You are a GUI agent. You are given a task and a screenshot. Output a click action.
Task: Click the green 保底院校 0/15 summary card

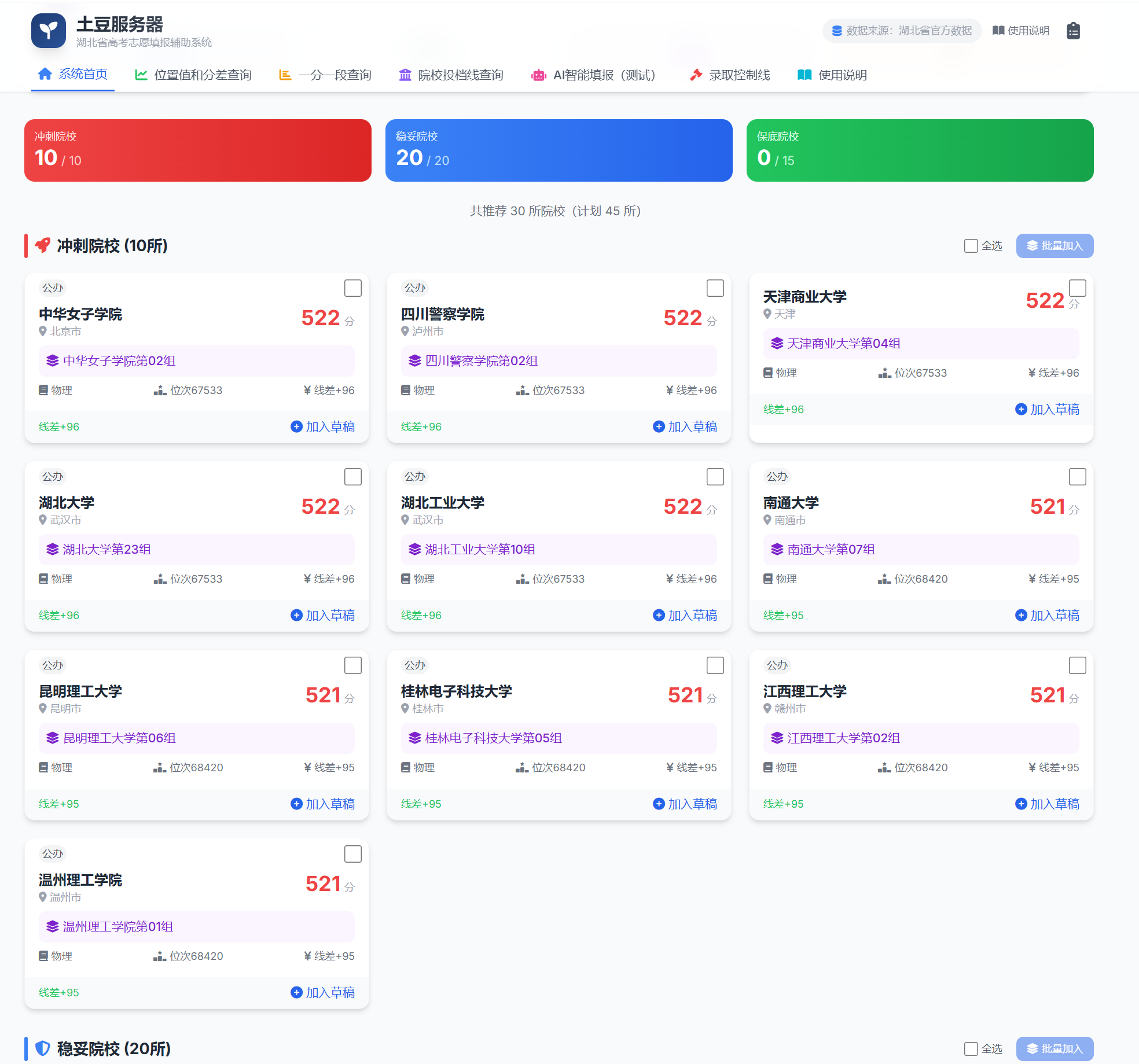920,150
